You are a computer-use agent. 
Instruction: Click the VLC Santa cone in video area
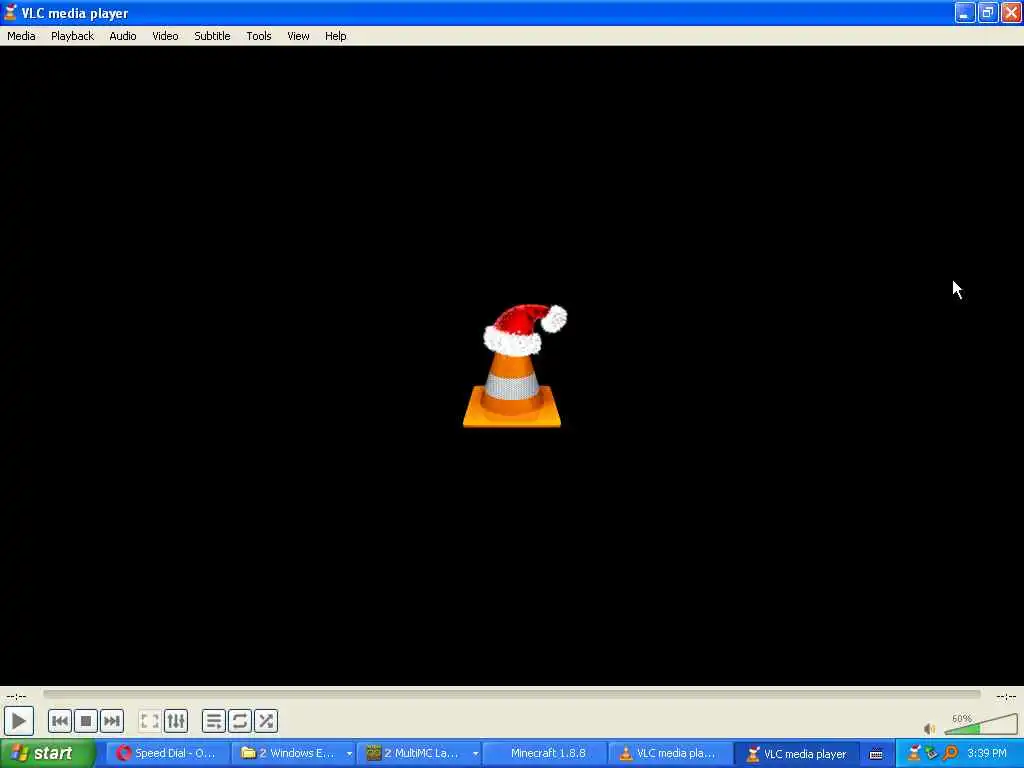[x=513, y=366]
